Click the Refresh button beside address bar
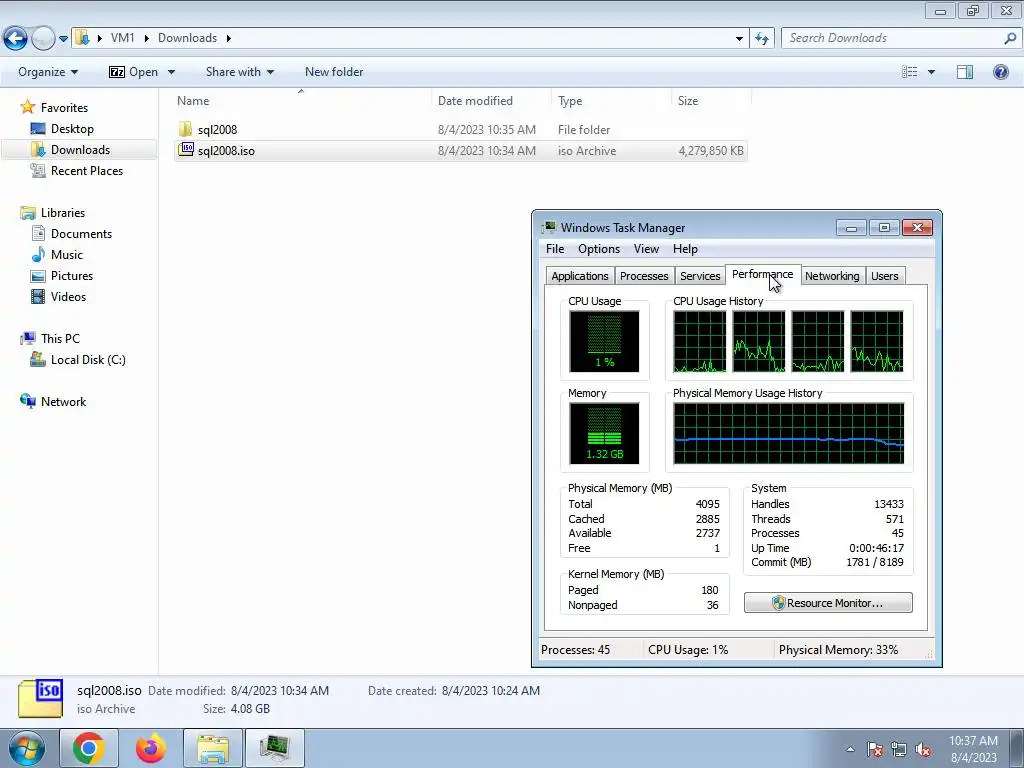1024x768 pixels. 761,39
